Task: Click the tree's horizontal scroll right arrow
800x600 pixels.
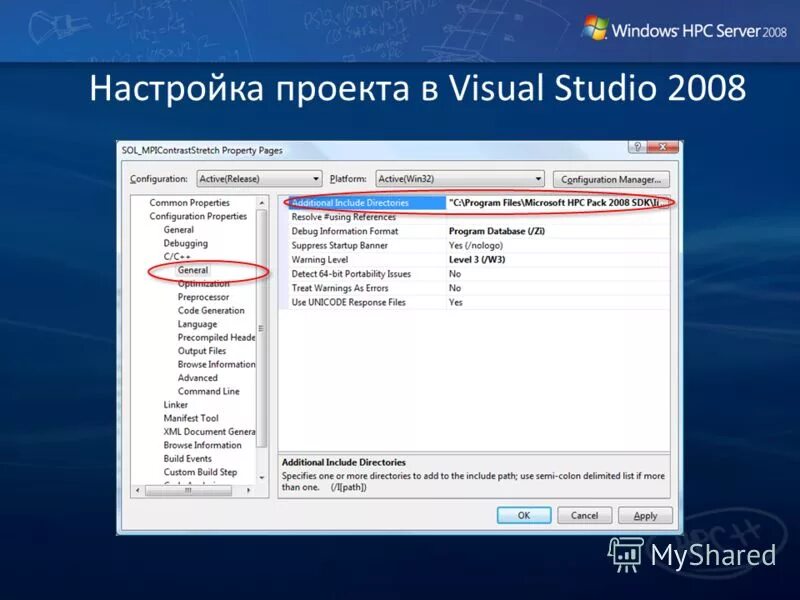Action: pos(248,490)
